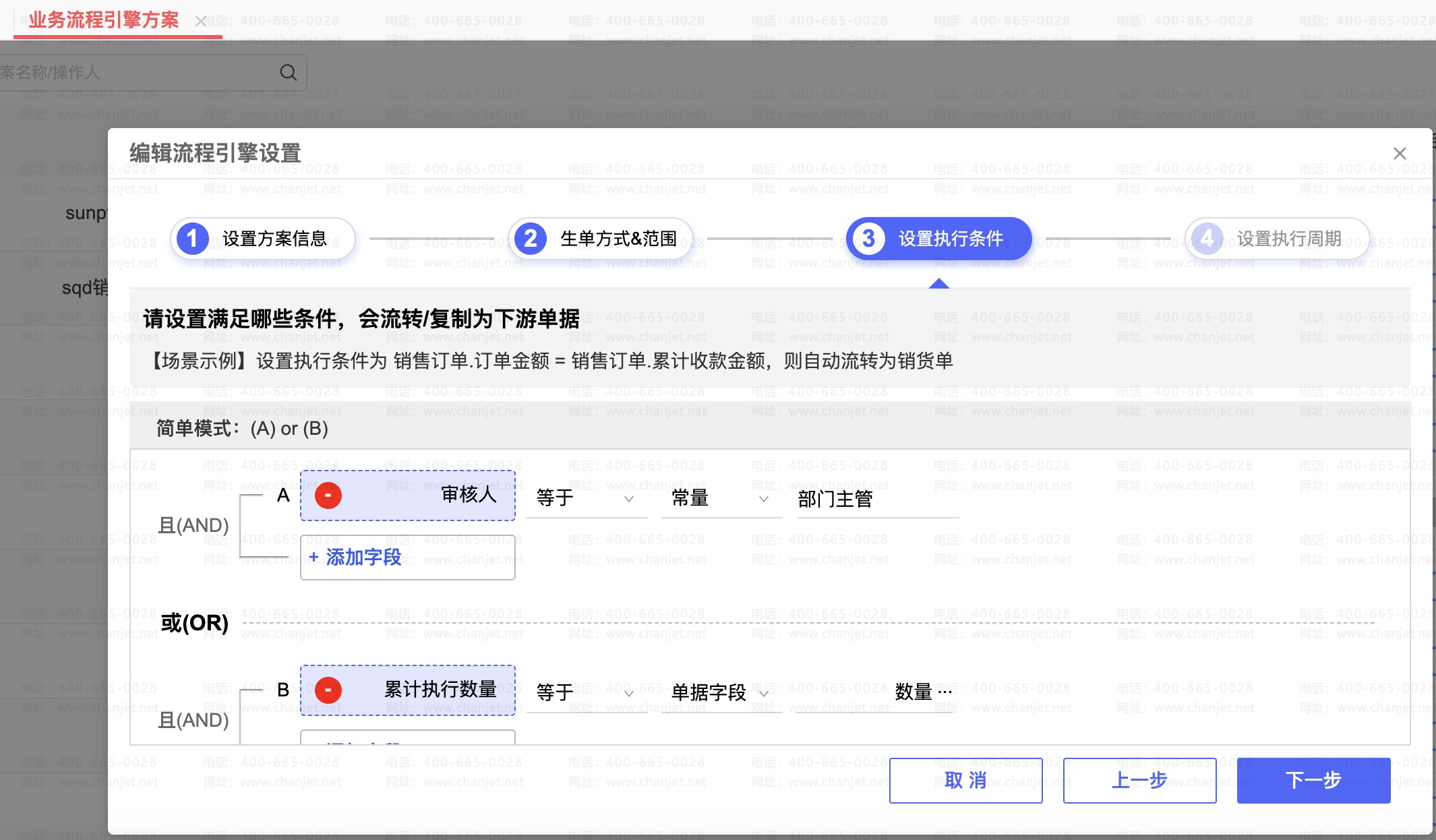
Task: Remove condition A 审核人 with red minus icon
Action: [328, 496]
